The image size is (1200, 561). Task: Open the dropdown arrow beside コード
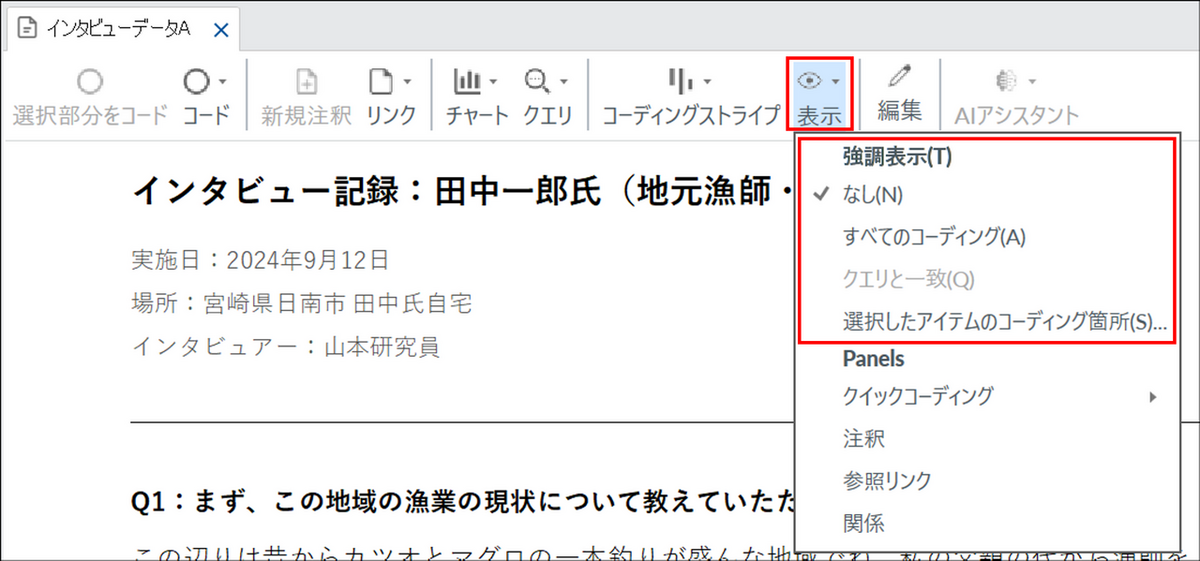[x=222, y=82]
